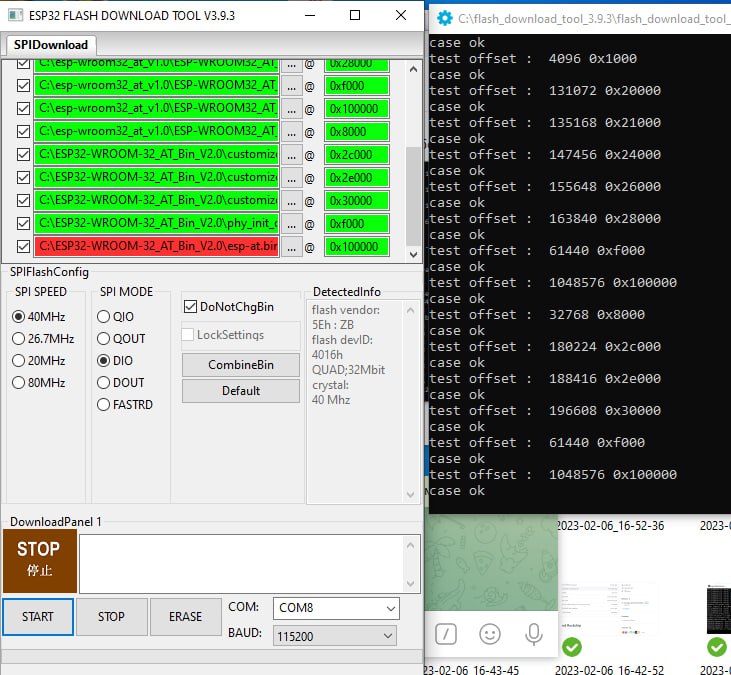
Task: Click the download panel log text area
Action: coord(241,564)
